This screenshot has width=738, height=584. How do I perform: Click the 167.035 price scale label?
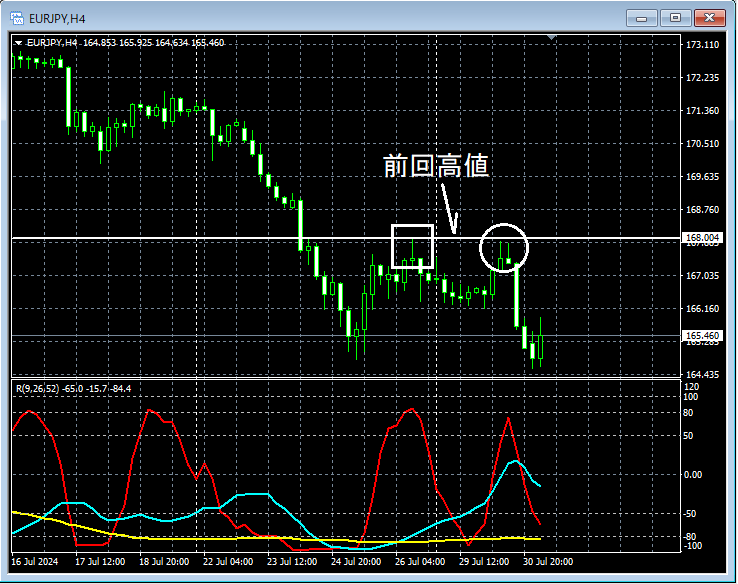702,275
